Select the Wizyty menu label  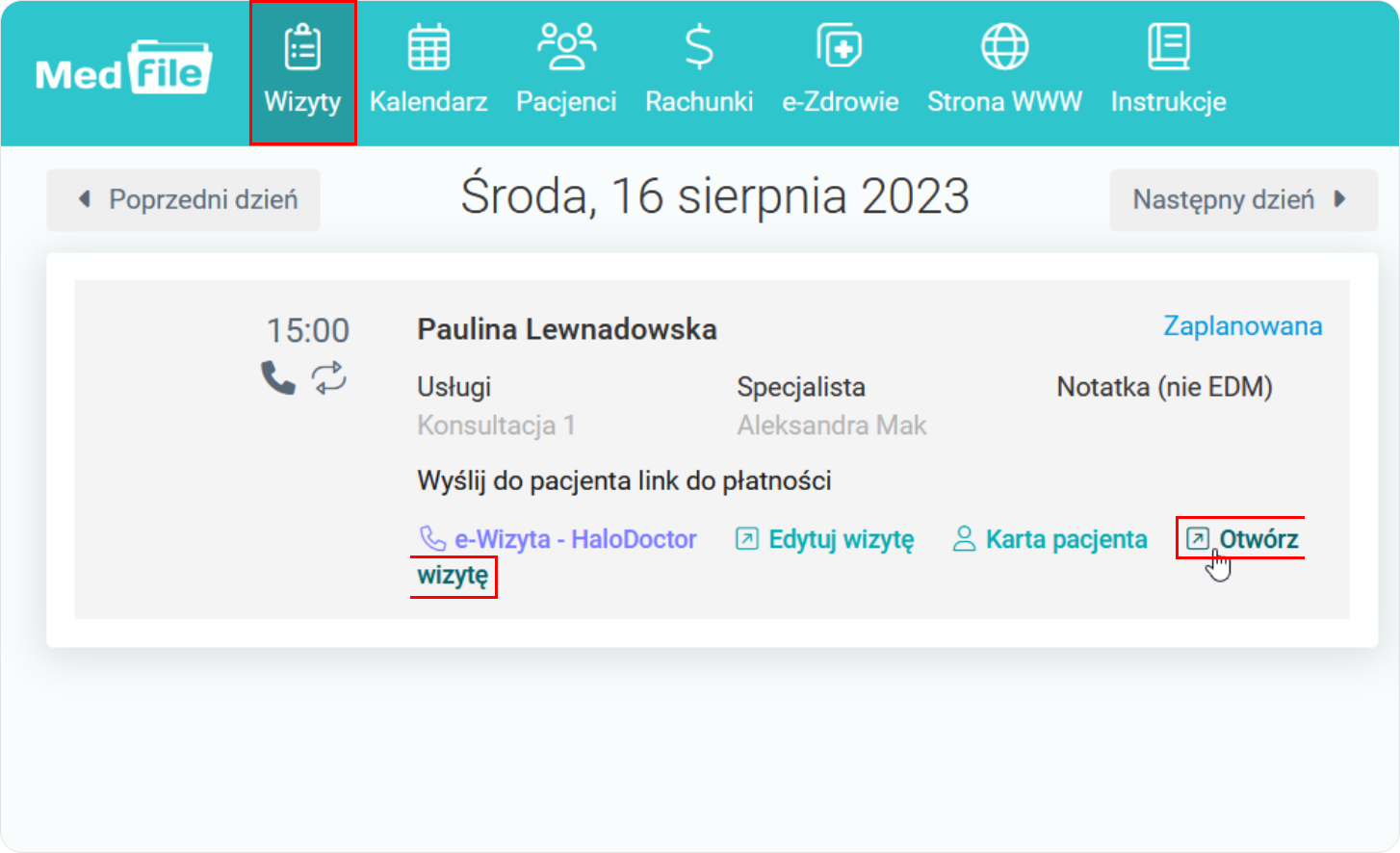302,102
